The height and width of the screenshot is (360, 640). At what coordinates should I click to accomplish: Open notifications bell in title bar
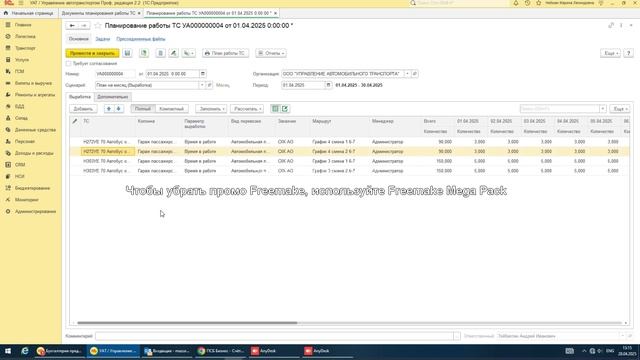(x=516, y=3)
